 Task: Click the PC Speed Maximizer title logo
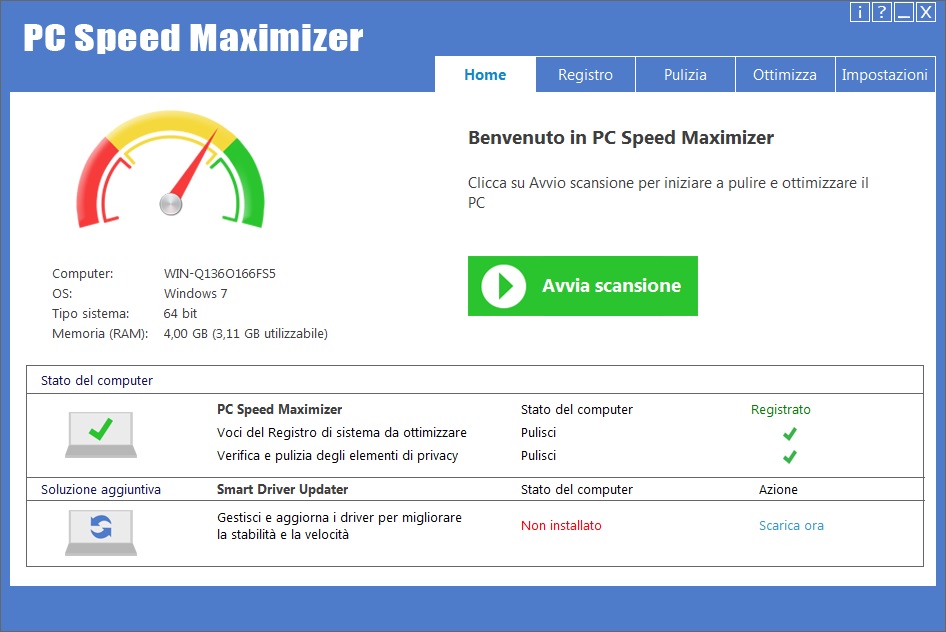pyautogui.click(x=193, y=38)
